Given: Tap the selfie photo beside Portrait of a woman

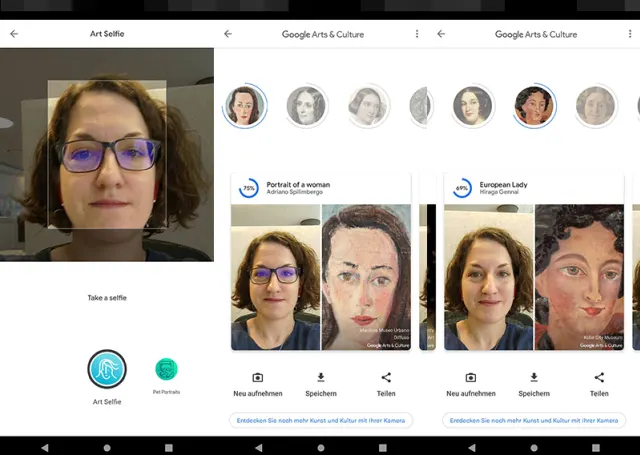Looking at the screenshot, I should (276, 277).
